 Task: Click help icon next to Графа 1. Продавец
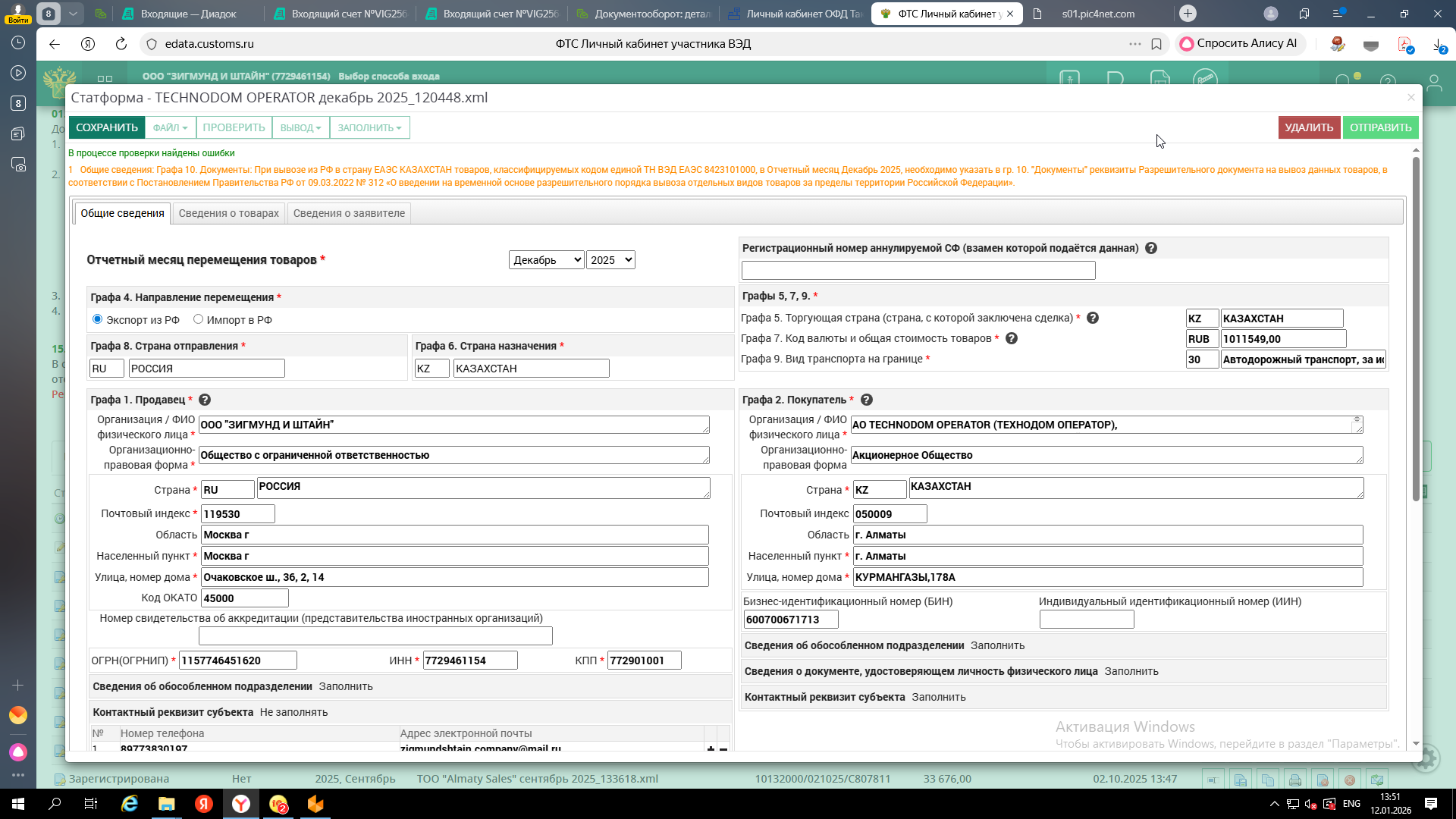click(x=205, y=400)
